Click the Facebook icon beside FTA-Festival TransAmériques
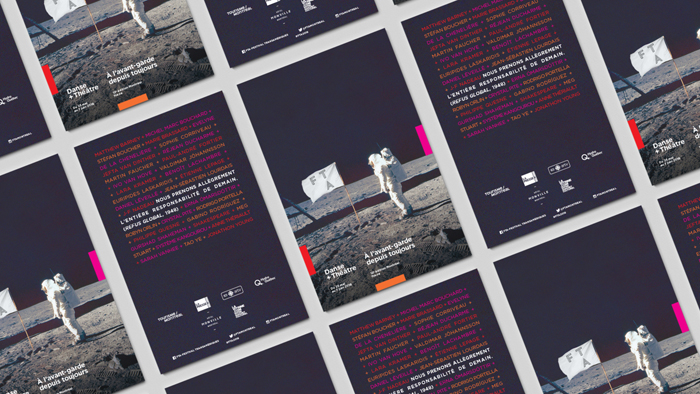700x394 pixels. tap(175, 358)
